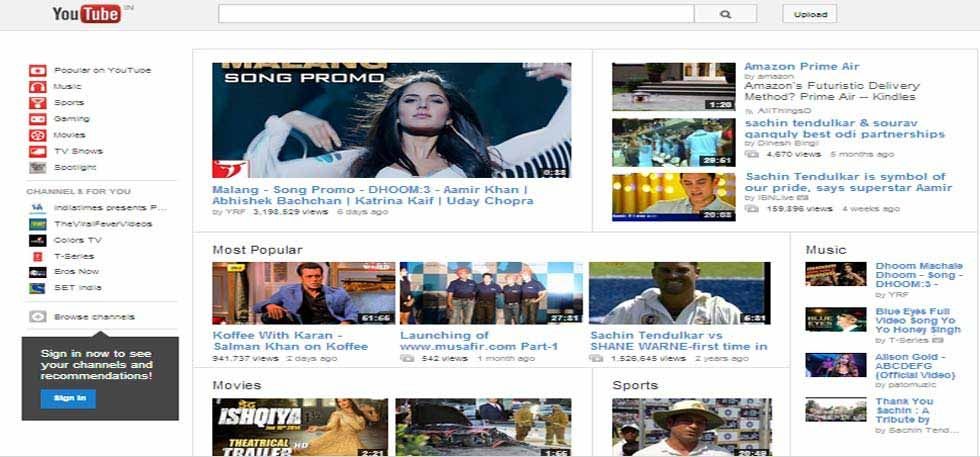This screenshot has height=457, width=980.
Task: Click the YouTube logo
Action: click(x=86, y=13)
